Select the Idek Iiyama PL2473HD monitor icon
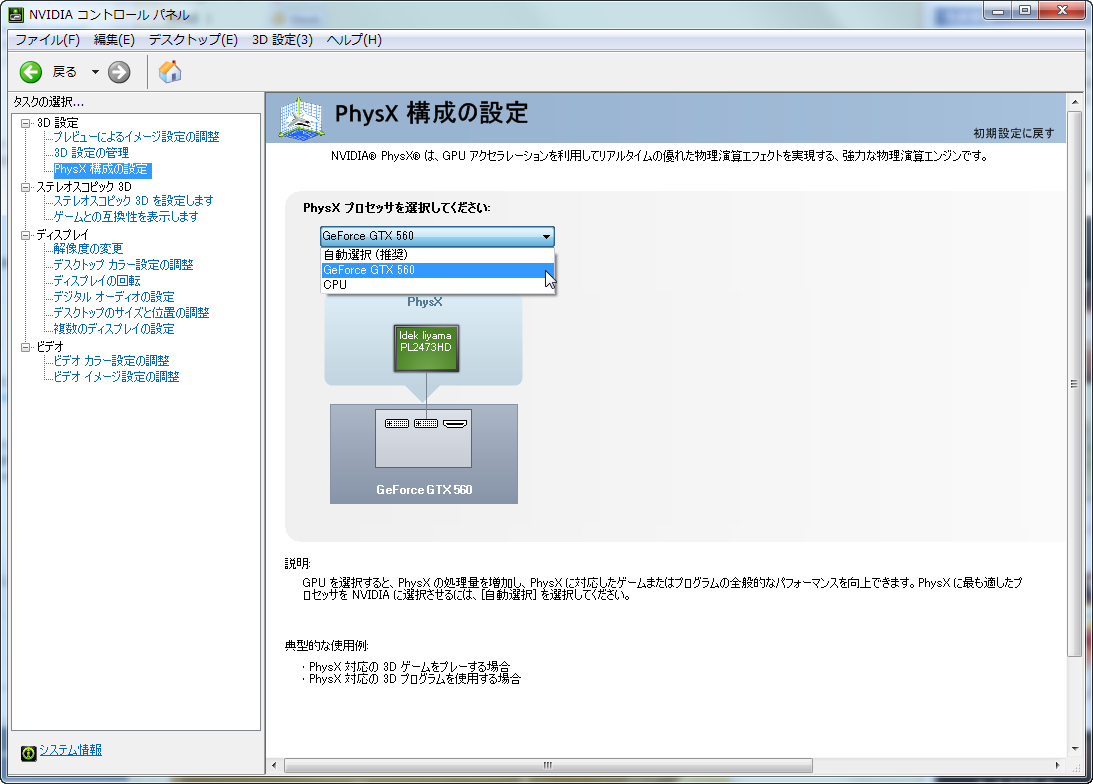1093x784 pixels. pos(426,347)
